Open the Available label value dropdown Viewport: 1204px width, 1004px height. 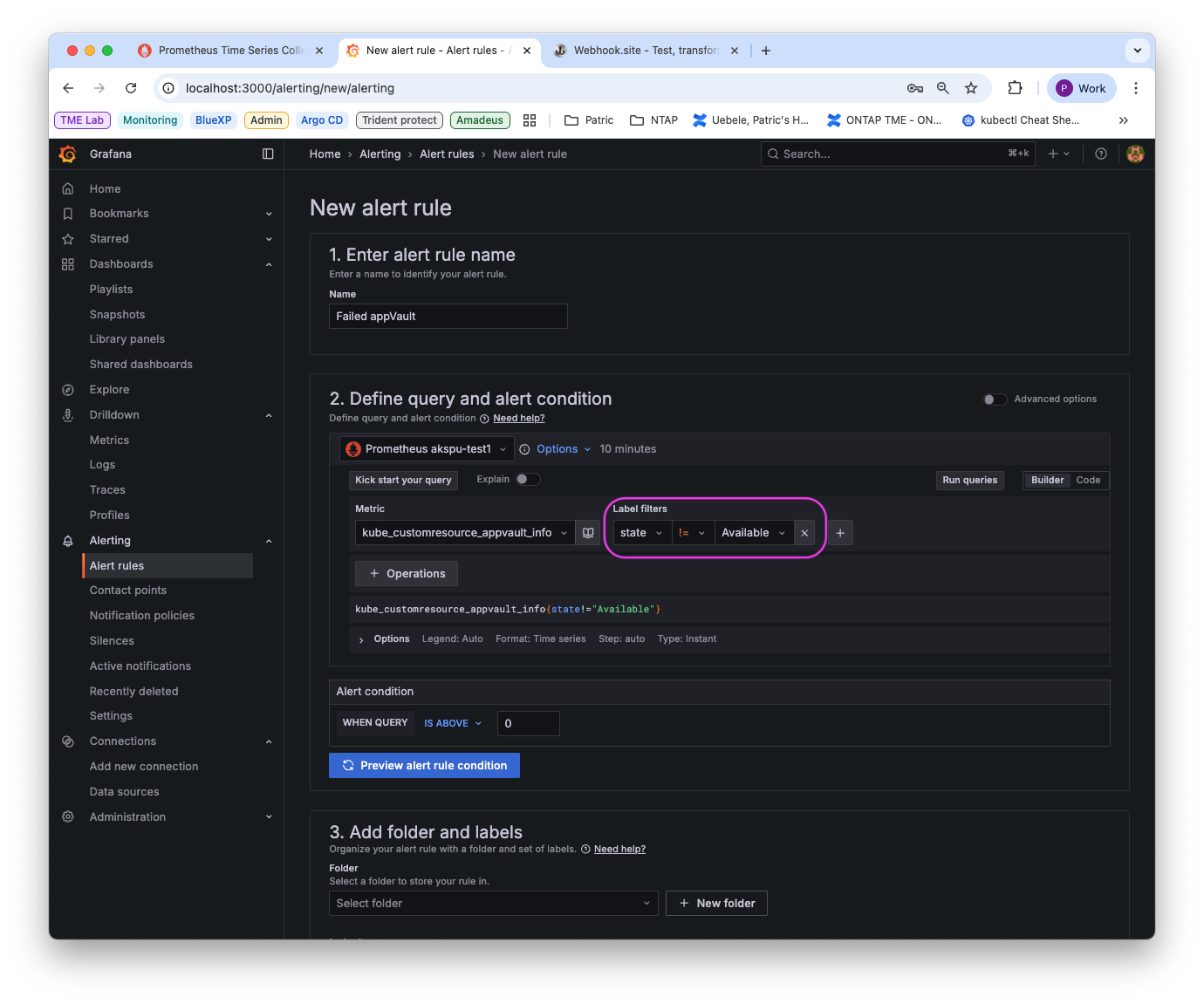tap(754, 533)
